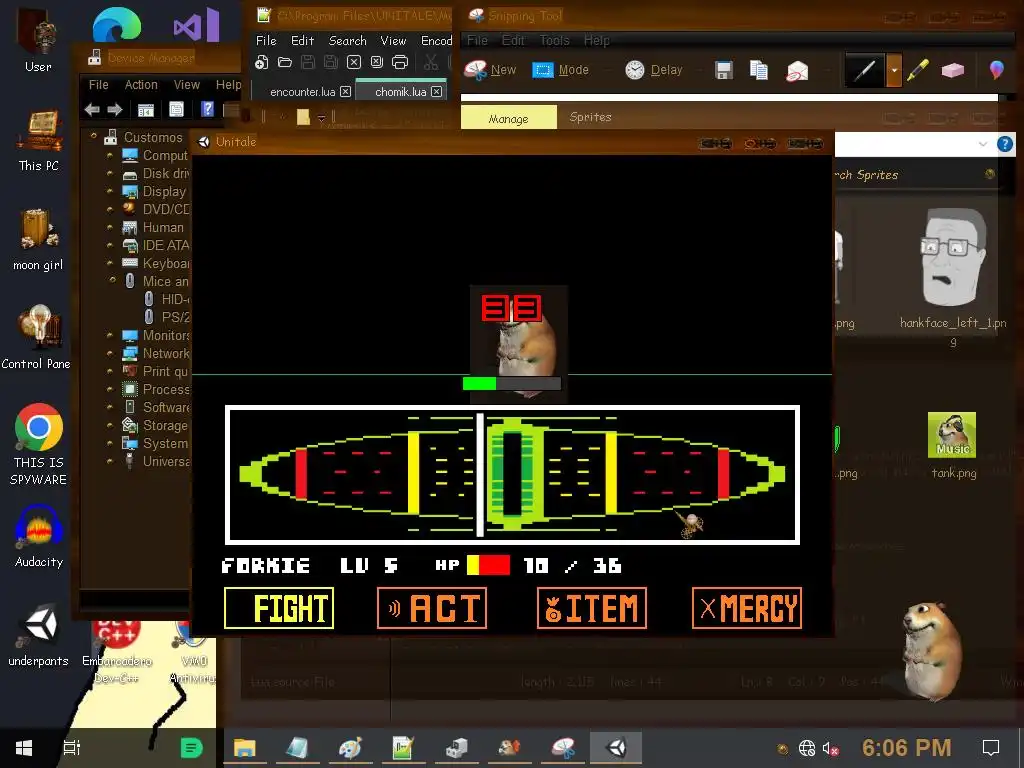The image size is (1024, 768).
Task: Expand the Keyboards node in Device Manager
Action: [x=110, y=263]
